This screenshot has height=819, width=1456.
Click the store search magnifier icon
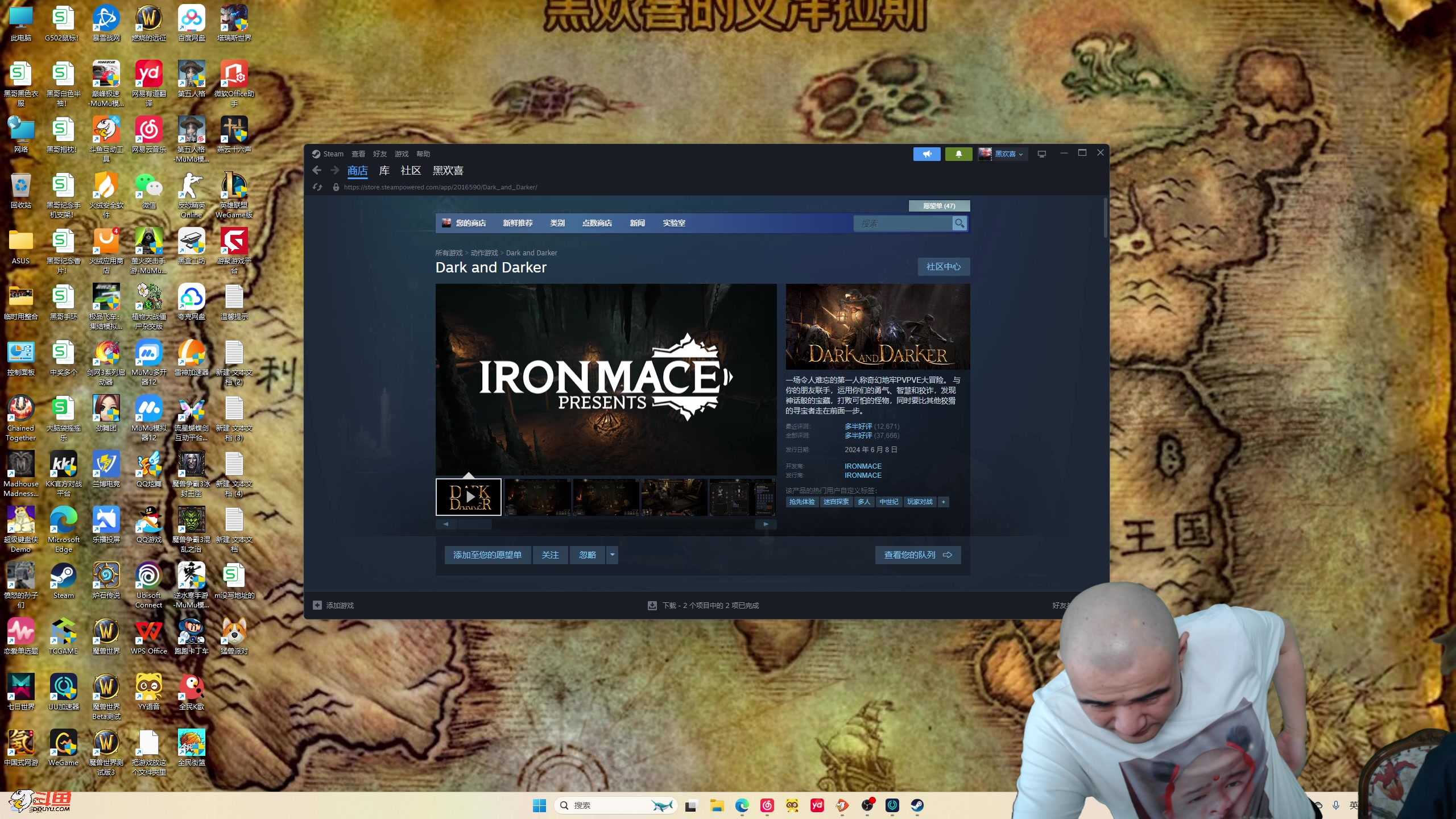959,224
